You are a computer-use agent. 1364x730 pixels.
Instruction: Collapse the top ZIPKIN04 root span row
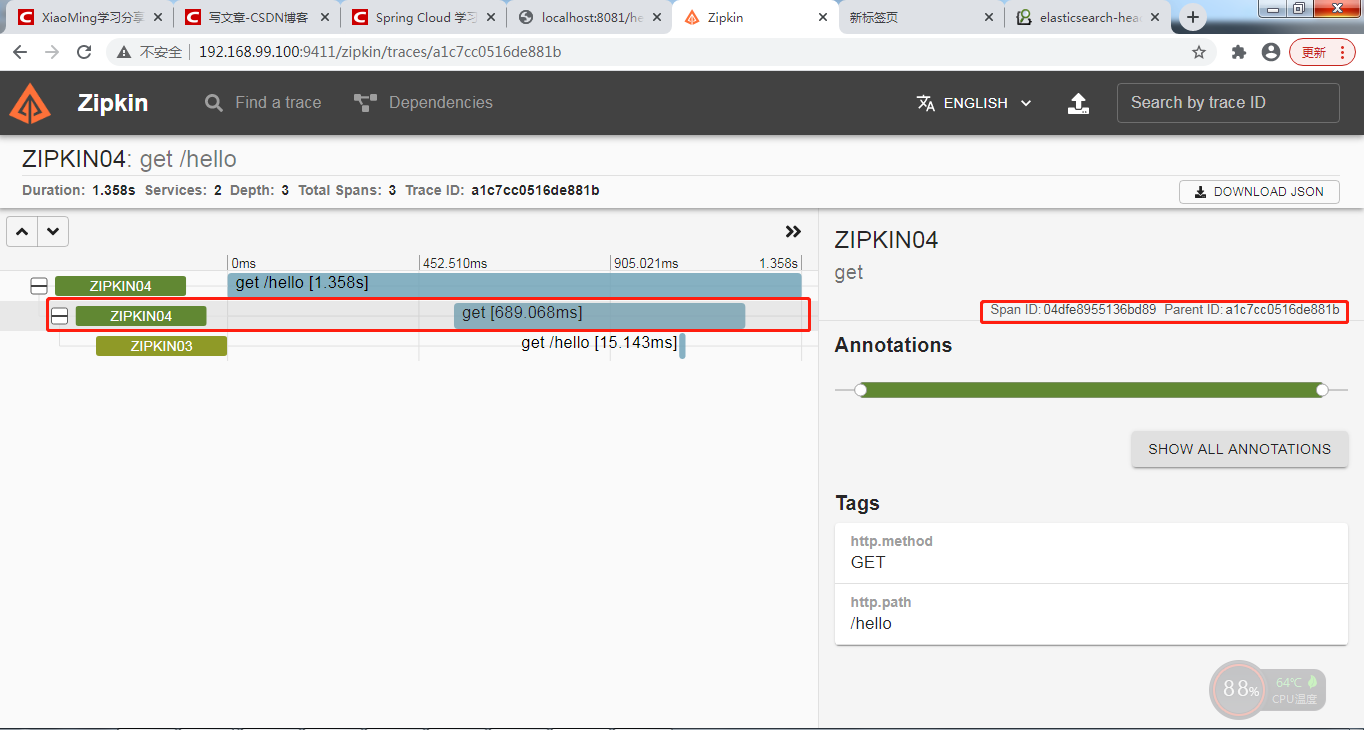pyautogui.click(x=39, y=286)
